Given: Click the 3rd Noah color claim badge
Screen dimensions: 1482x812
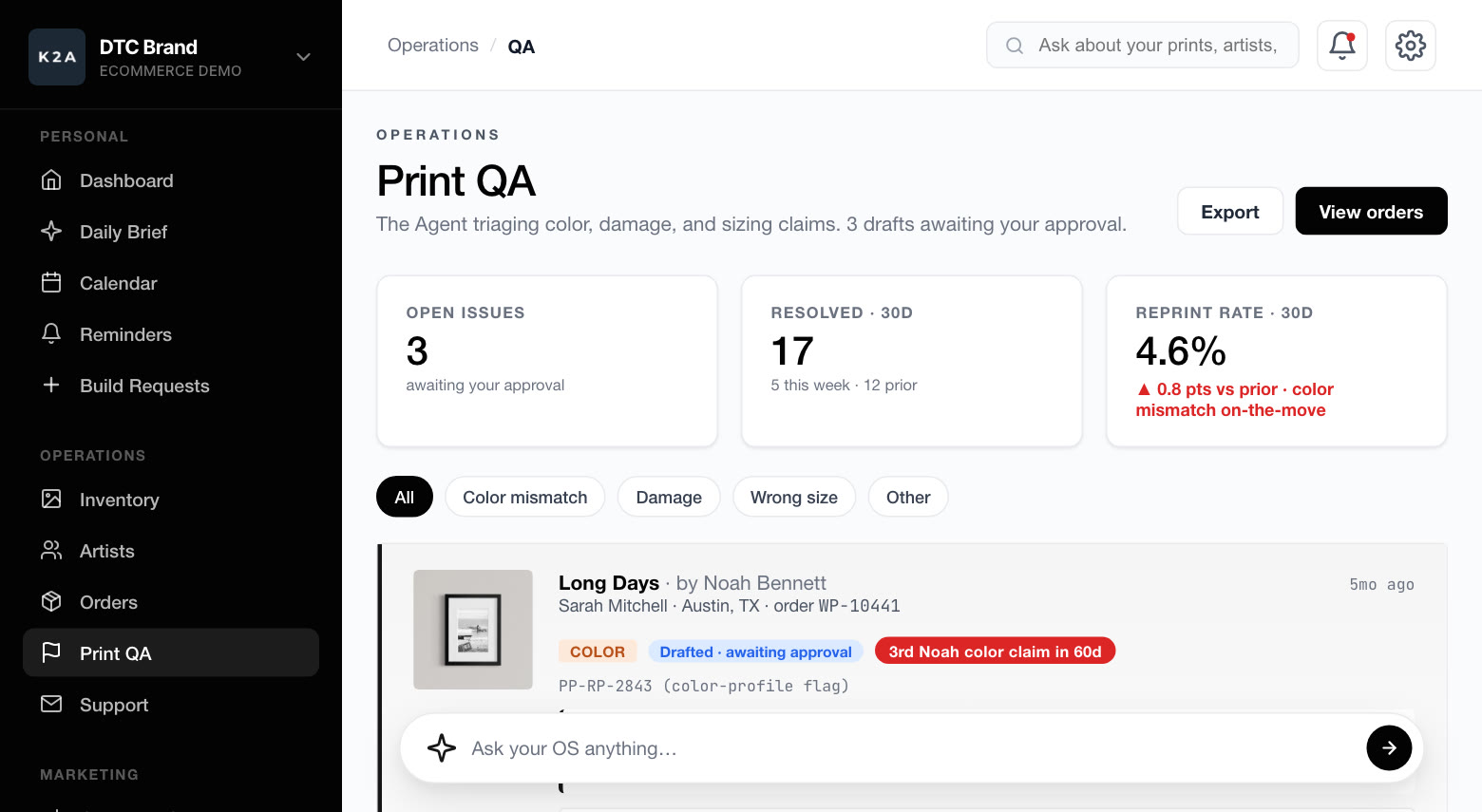Looking at the screenshot, I should point(995,651).
